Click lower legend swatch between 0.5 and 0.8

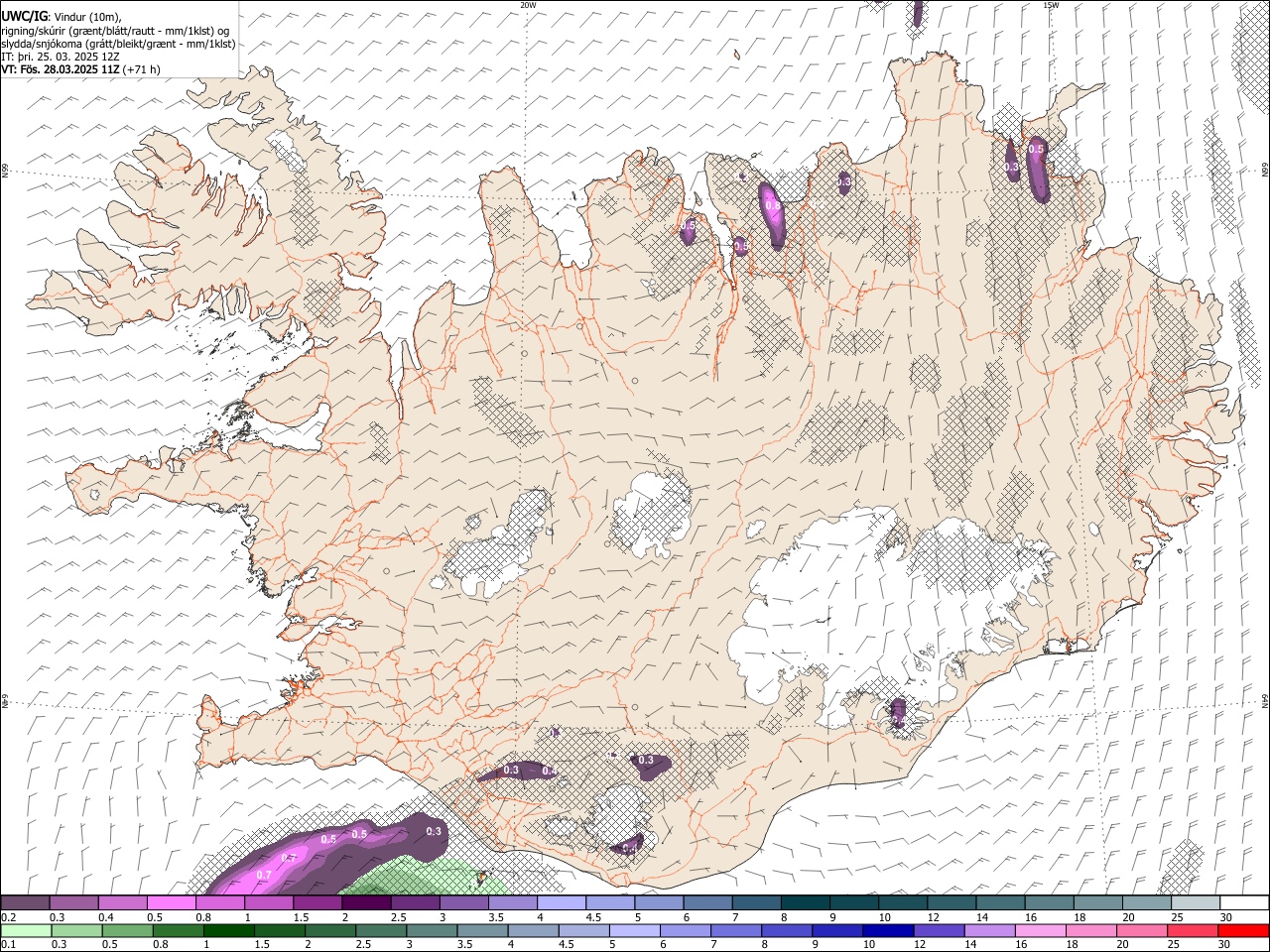127,931
